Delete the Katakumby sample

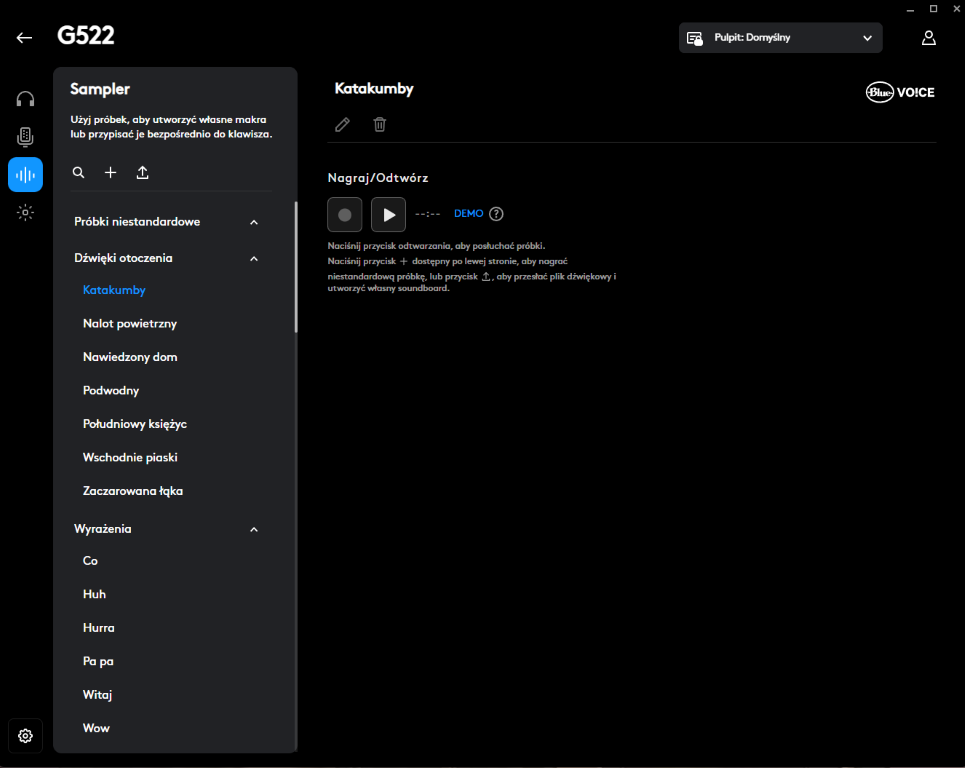(379, 124)
